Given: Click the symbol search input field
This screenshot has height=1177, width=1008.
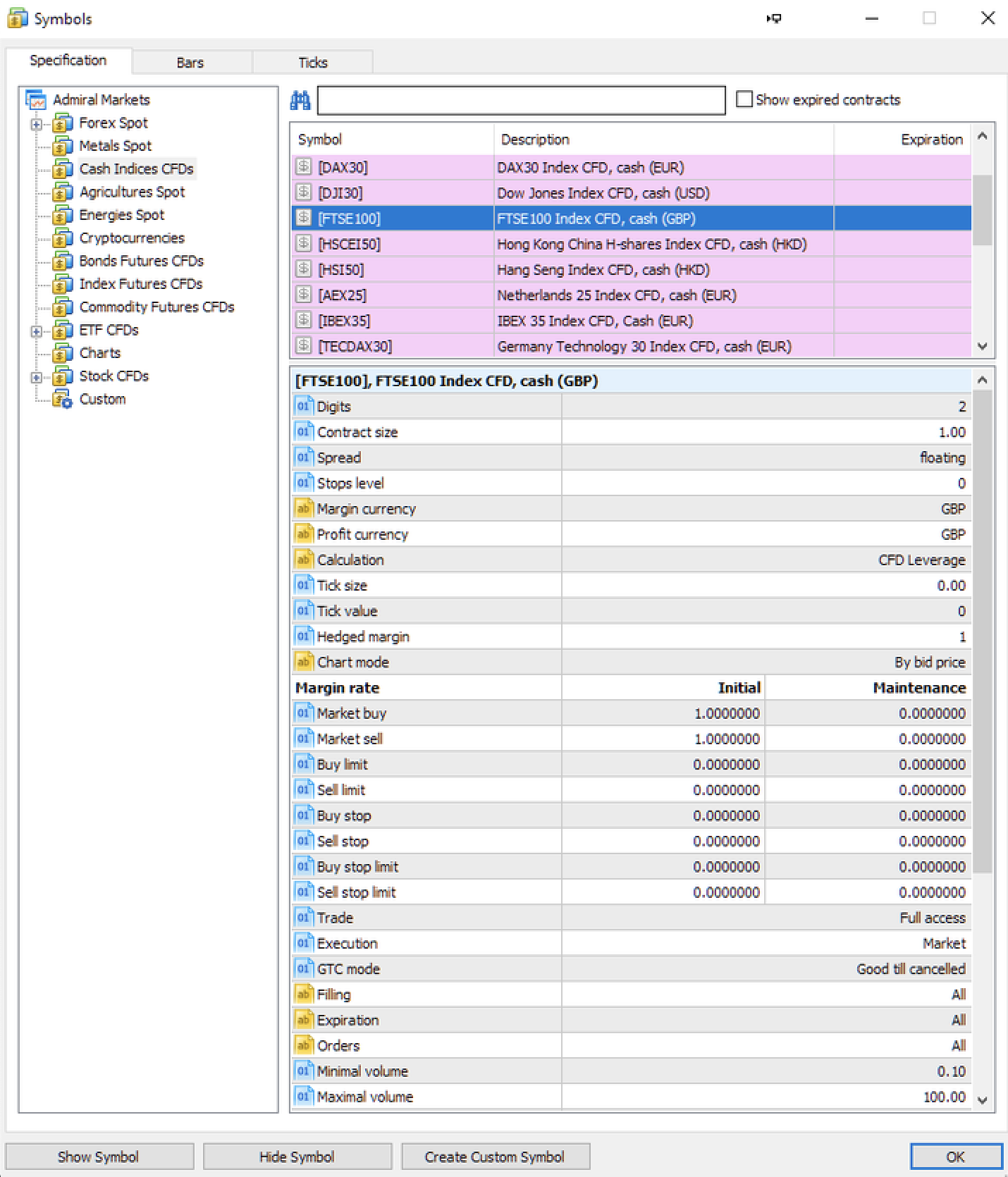Looking at the screenshot, I should point(522,100).
